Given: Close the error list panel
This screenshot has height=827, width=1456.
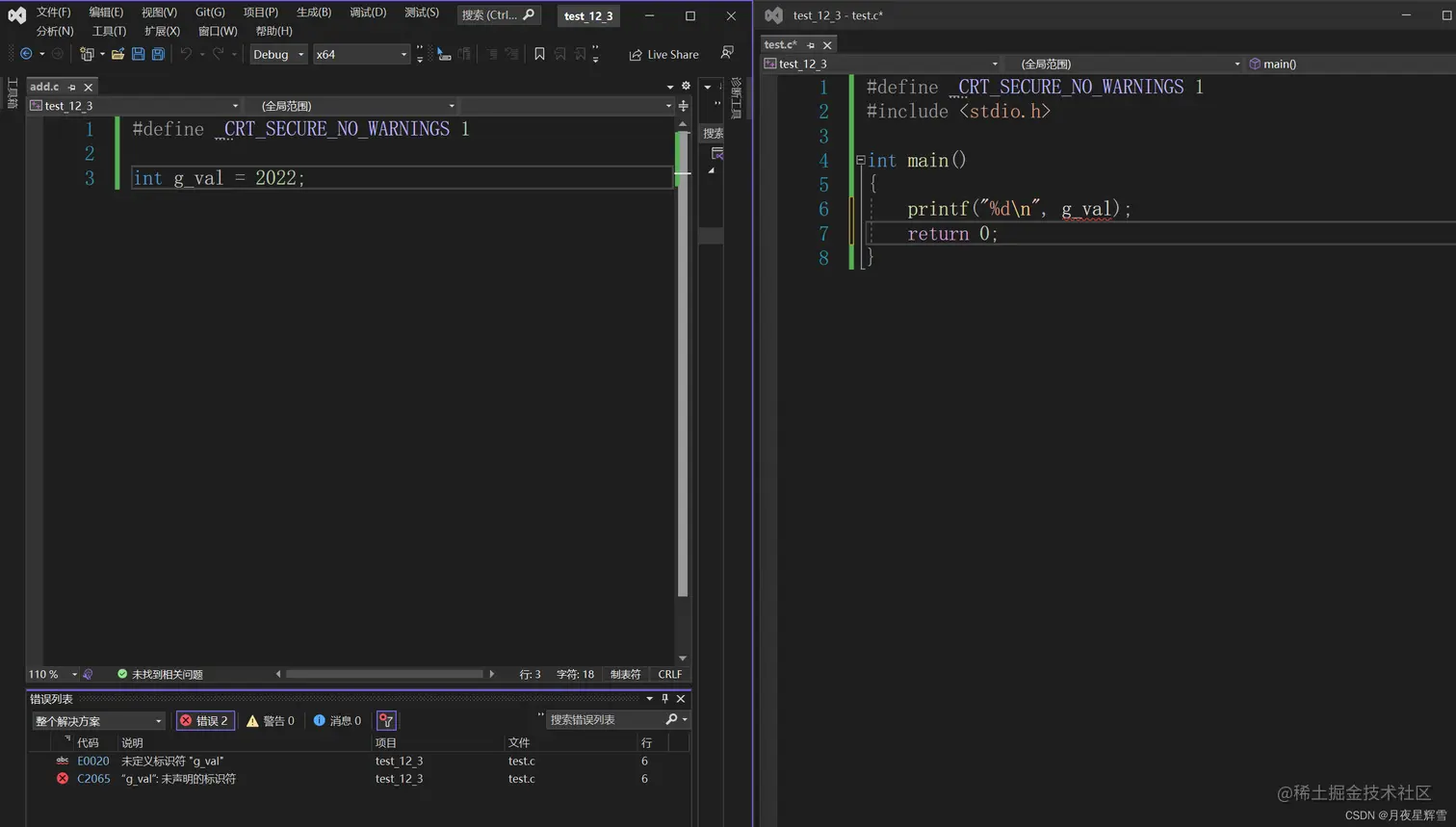Looking at the screenshot, I should pos(681,699).
